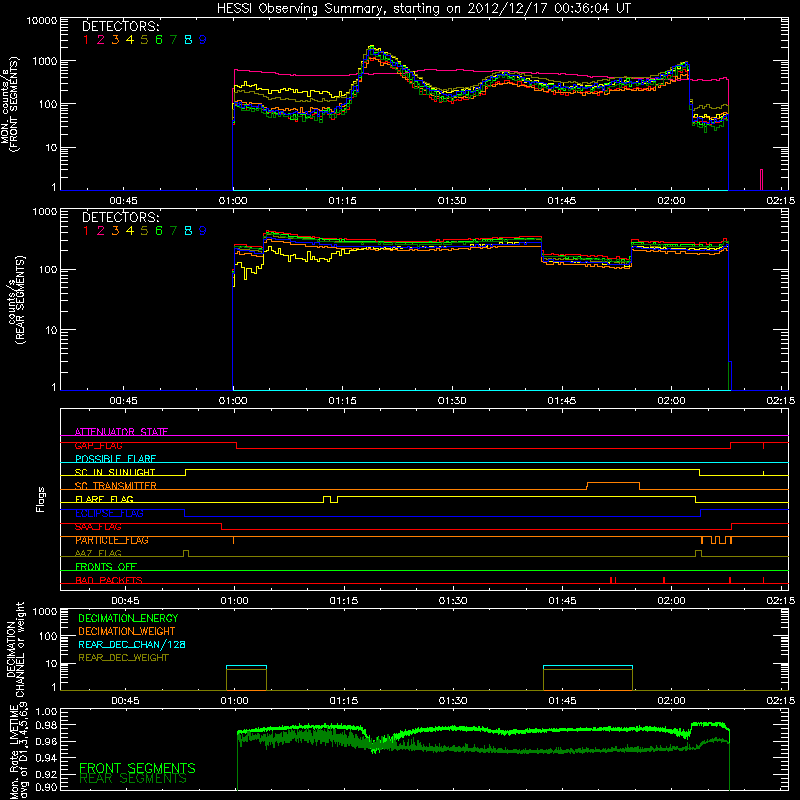Click the FLARE_FLAG label

click(x=104, y=499)
